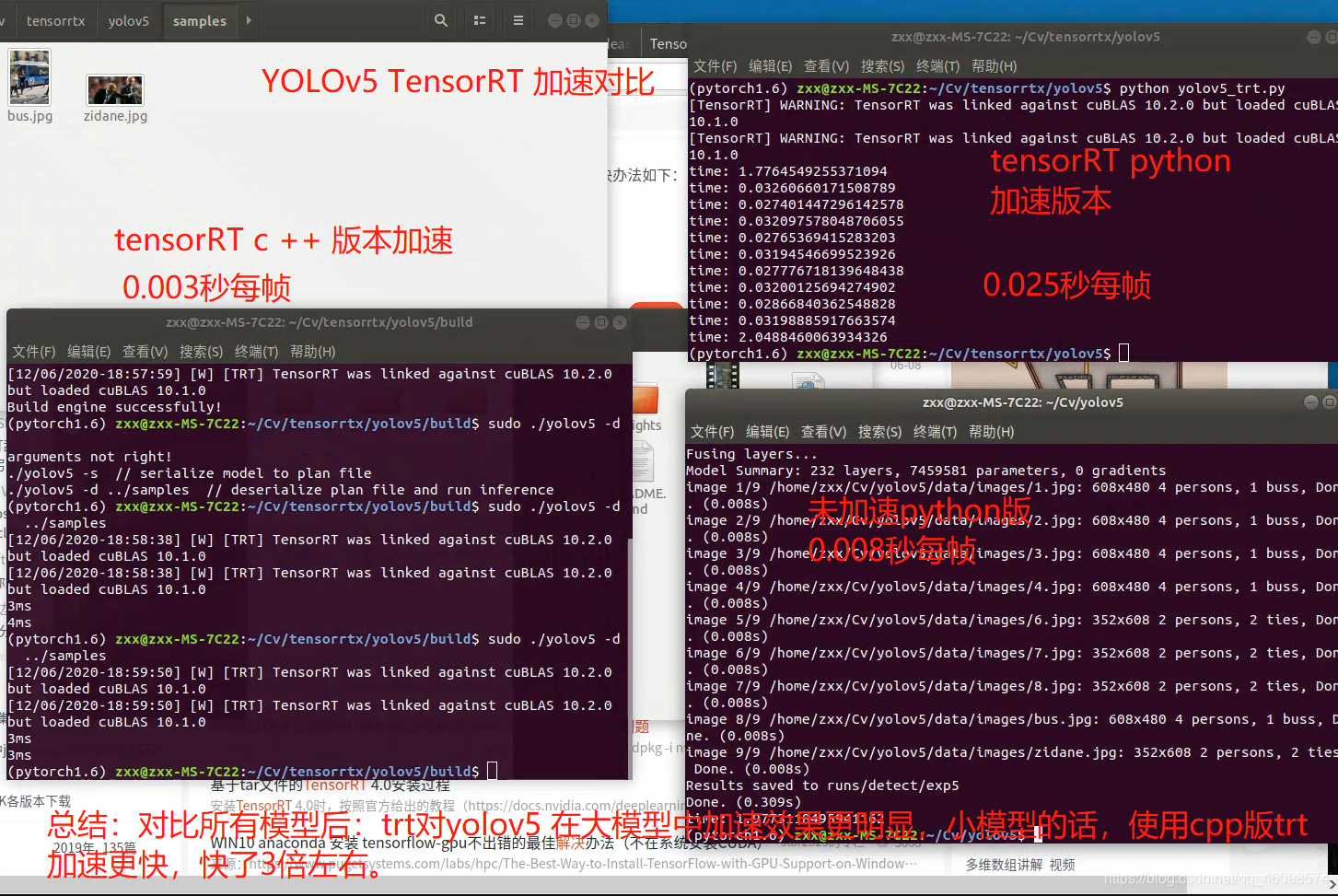Open 帮助(H) menu in tensorrtx/yolov5 terminal

click(995, 66)
